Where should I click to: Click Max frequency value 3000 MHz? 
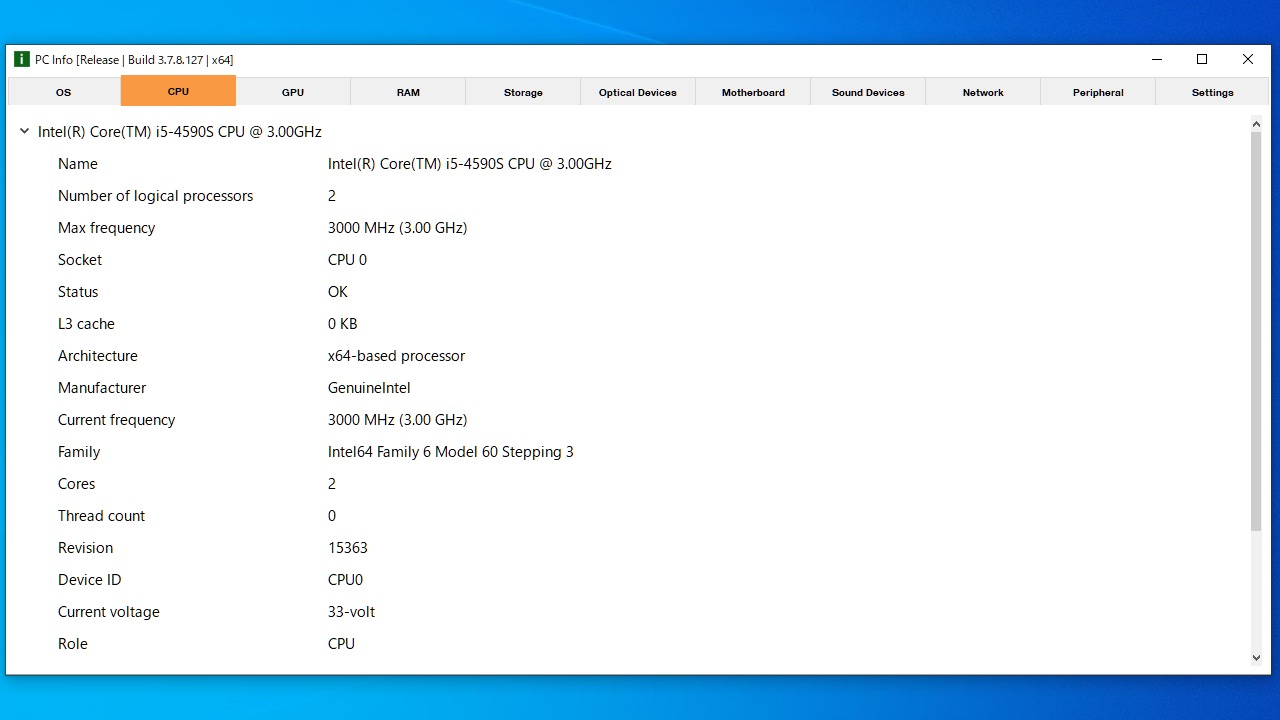[x=397, y=228]
